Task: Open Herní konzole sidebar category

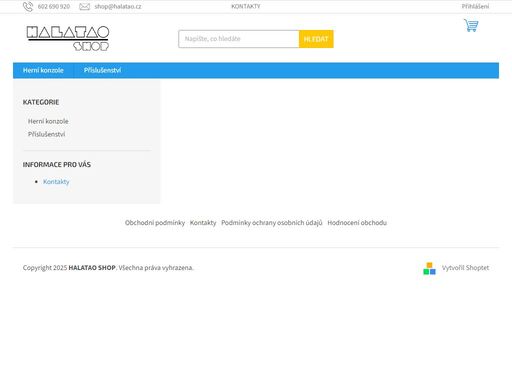Action: (x=48, y=121)
